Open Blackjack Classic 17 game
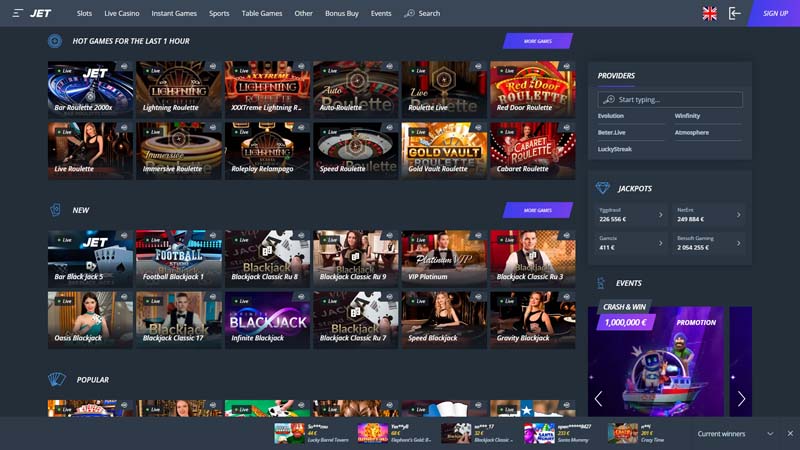This screenshot has width=800, height=450. 179,320
